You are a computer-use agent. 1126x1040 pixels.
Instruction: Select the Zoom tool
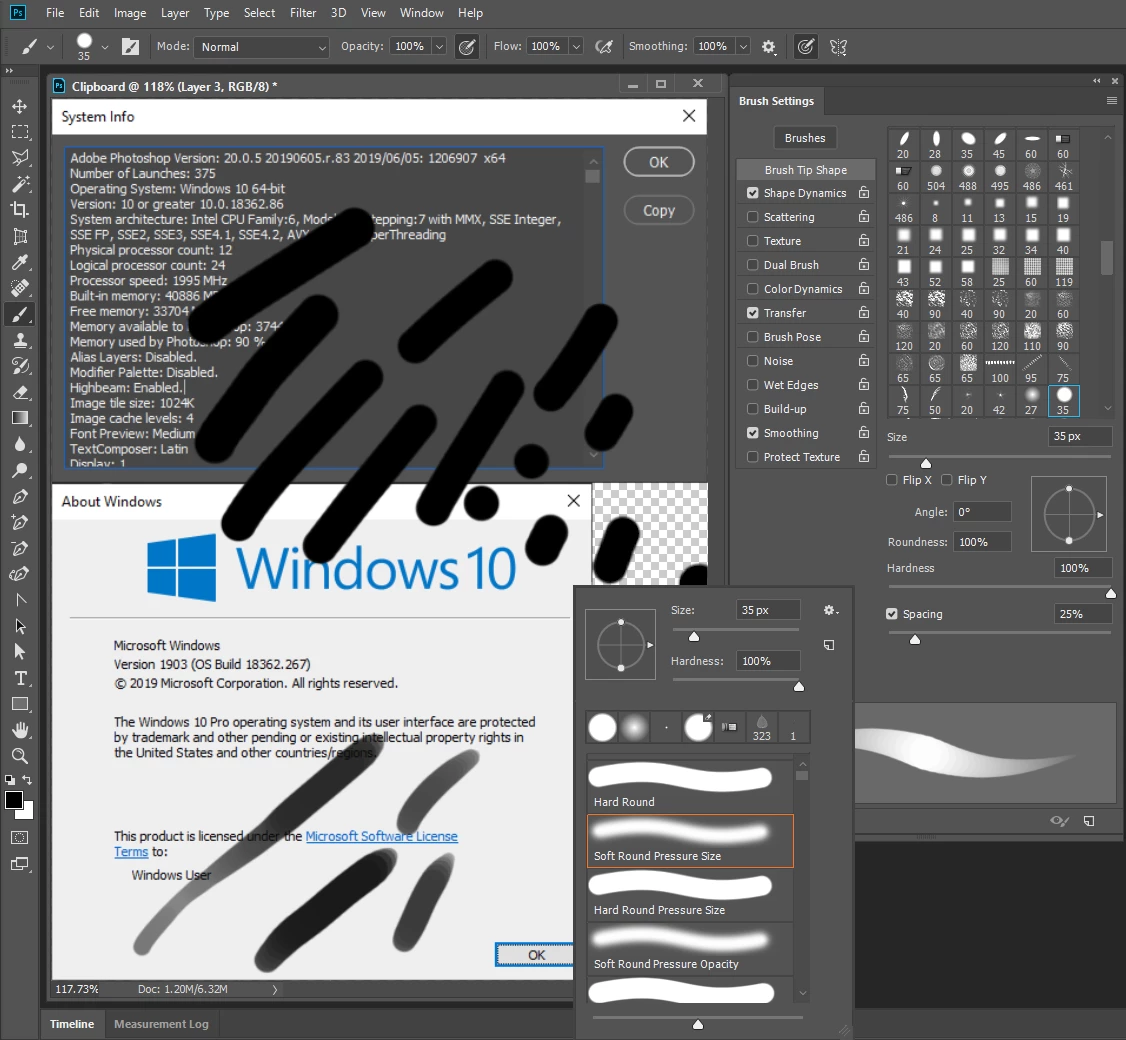[20, 756]
